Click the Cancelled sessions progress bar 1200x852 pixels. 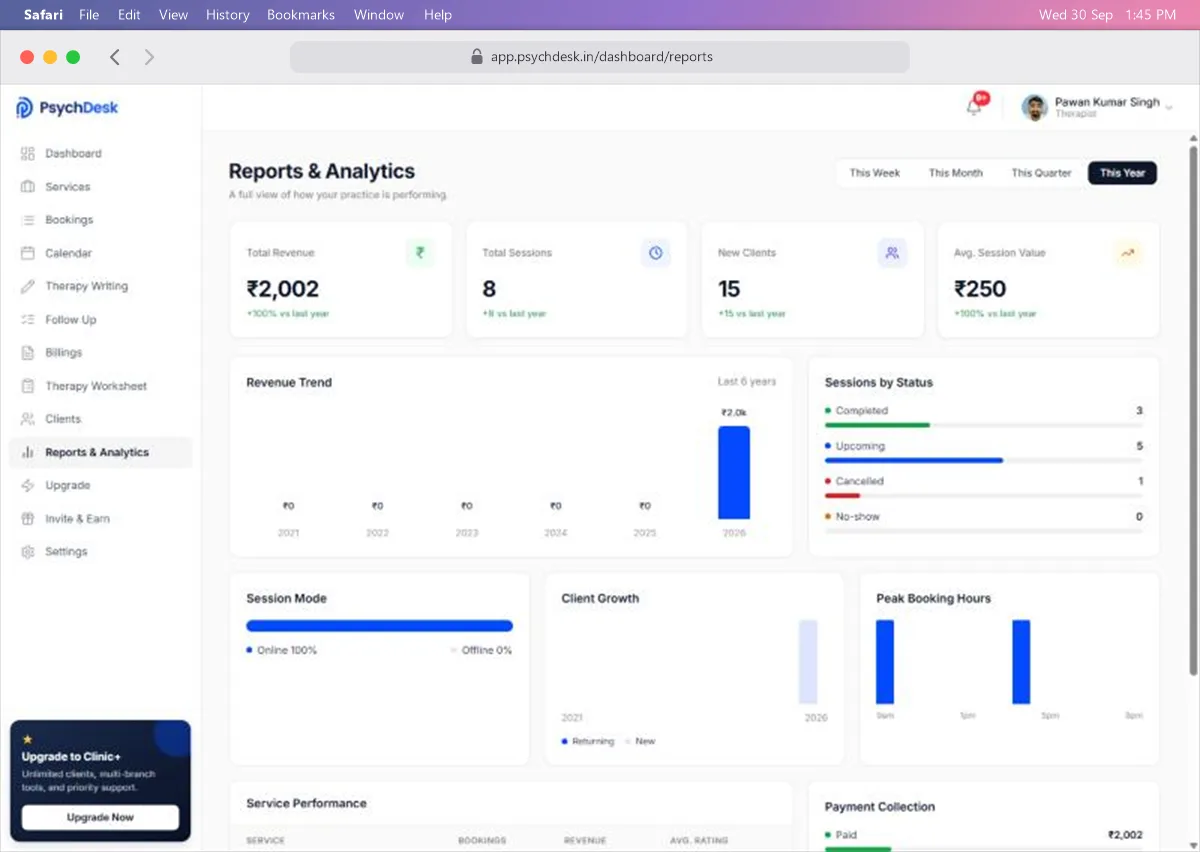point(984,495)
